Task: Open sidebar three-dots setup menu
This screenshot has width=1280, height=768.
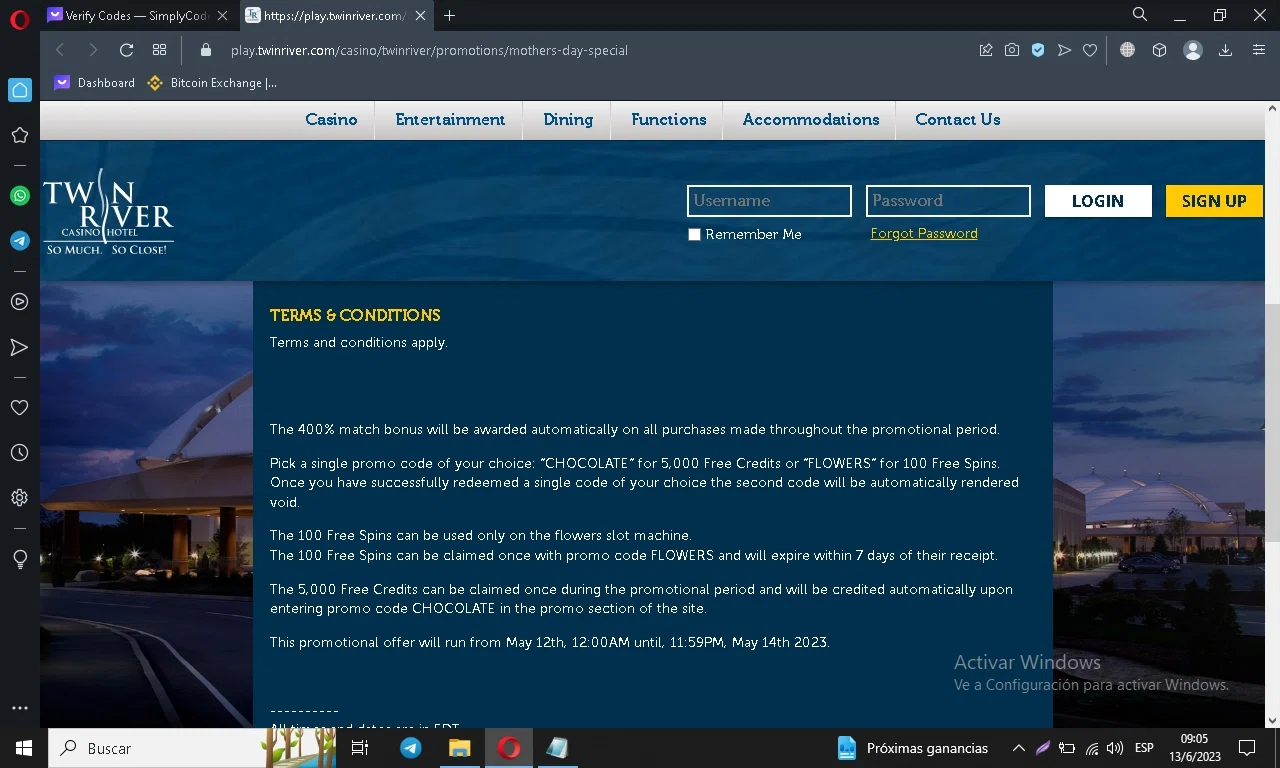Action: point(19,708)
